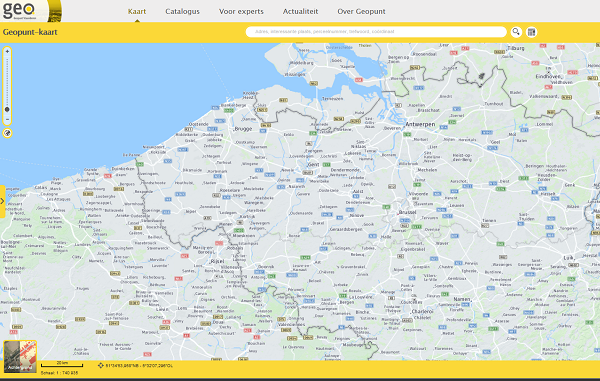
Task: Click the Geopunt-kaart title
Action: [30, 32]
